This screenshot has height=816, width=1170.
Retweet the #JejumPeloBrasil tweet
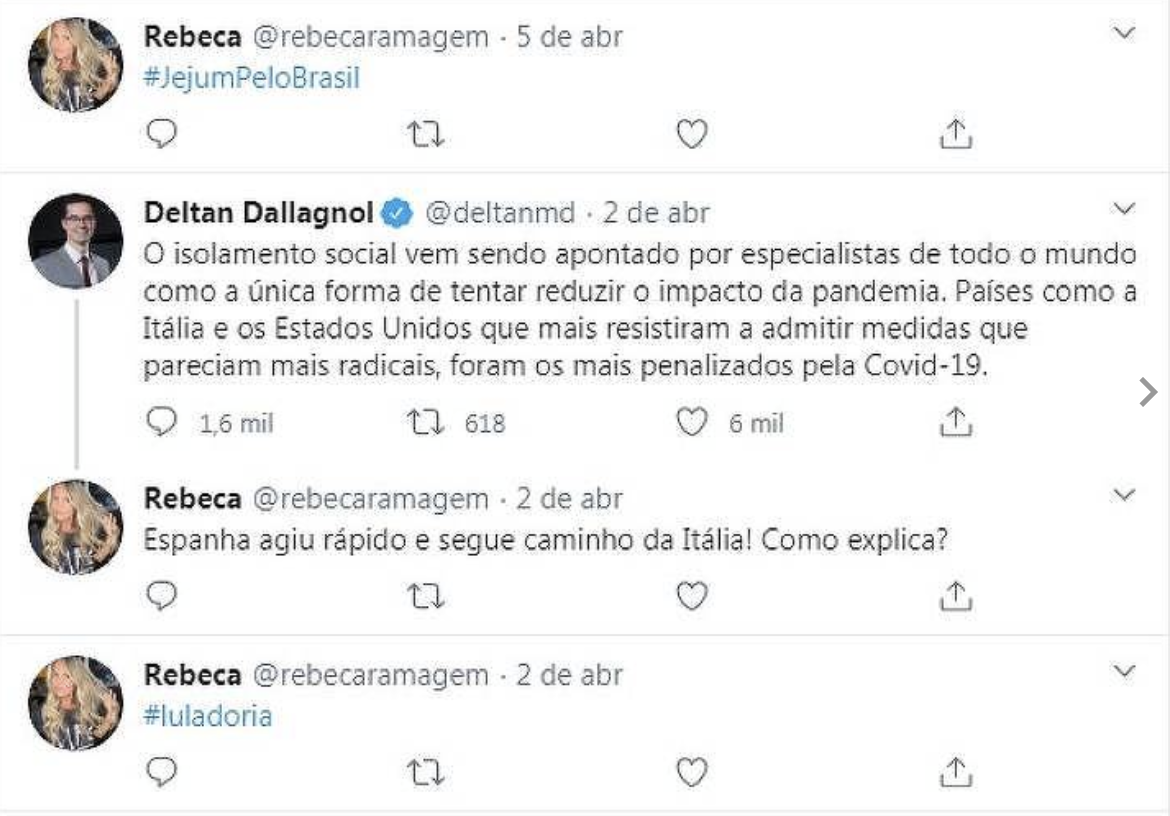click(426, 134)
